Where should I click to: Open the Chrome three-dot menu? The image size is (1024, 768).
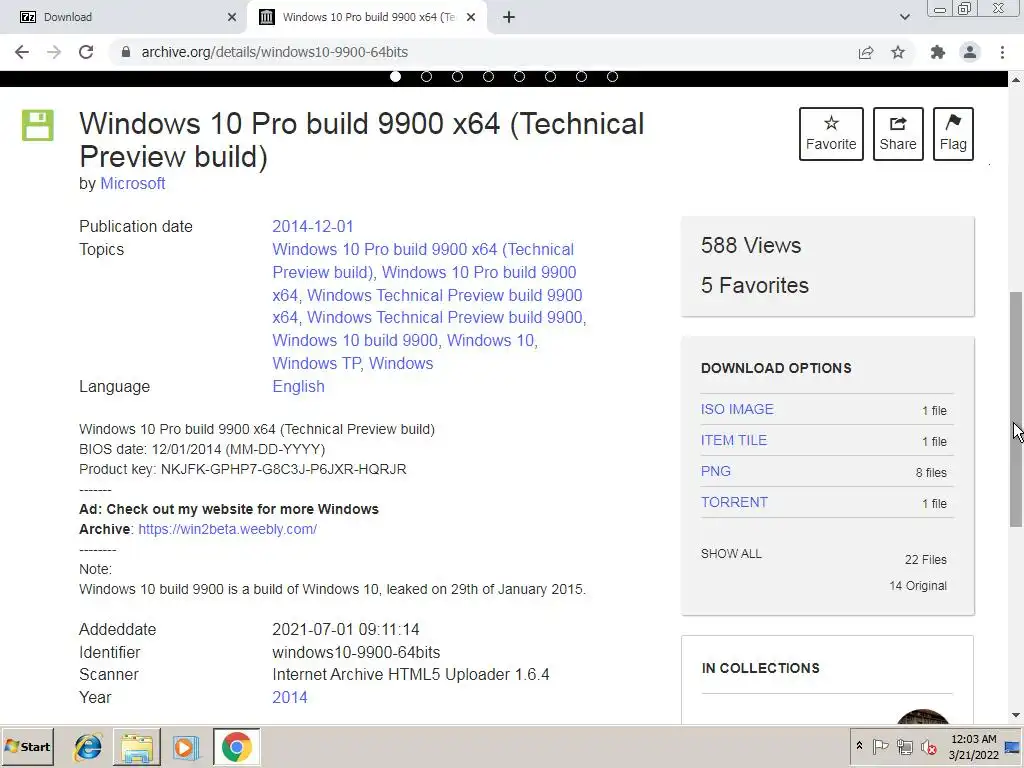[1002, 52]
